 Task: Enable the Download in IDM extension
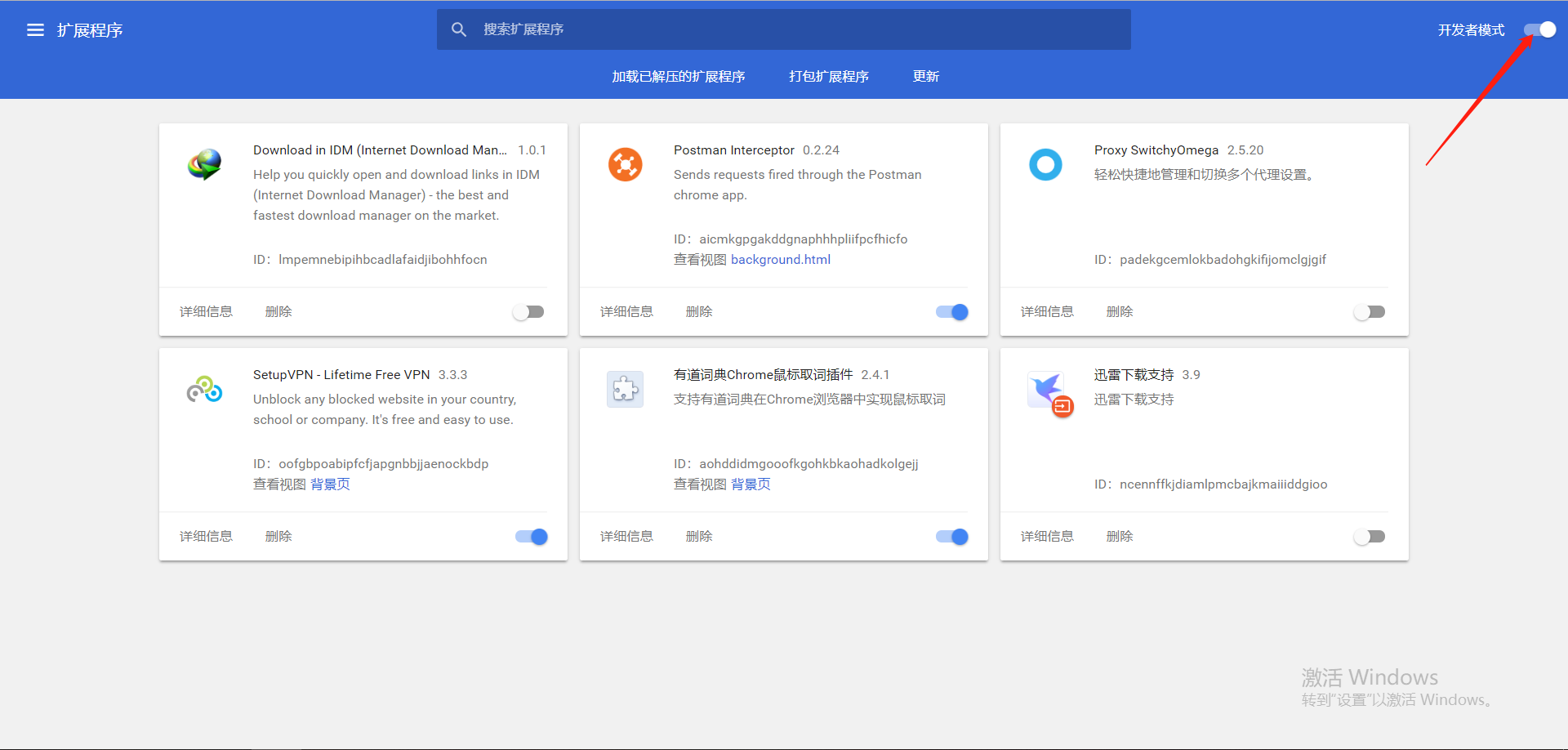click(528, 312)
